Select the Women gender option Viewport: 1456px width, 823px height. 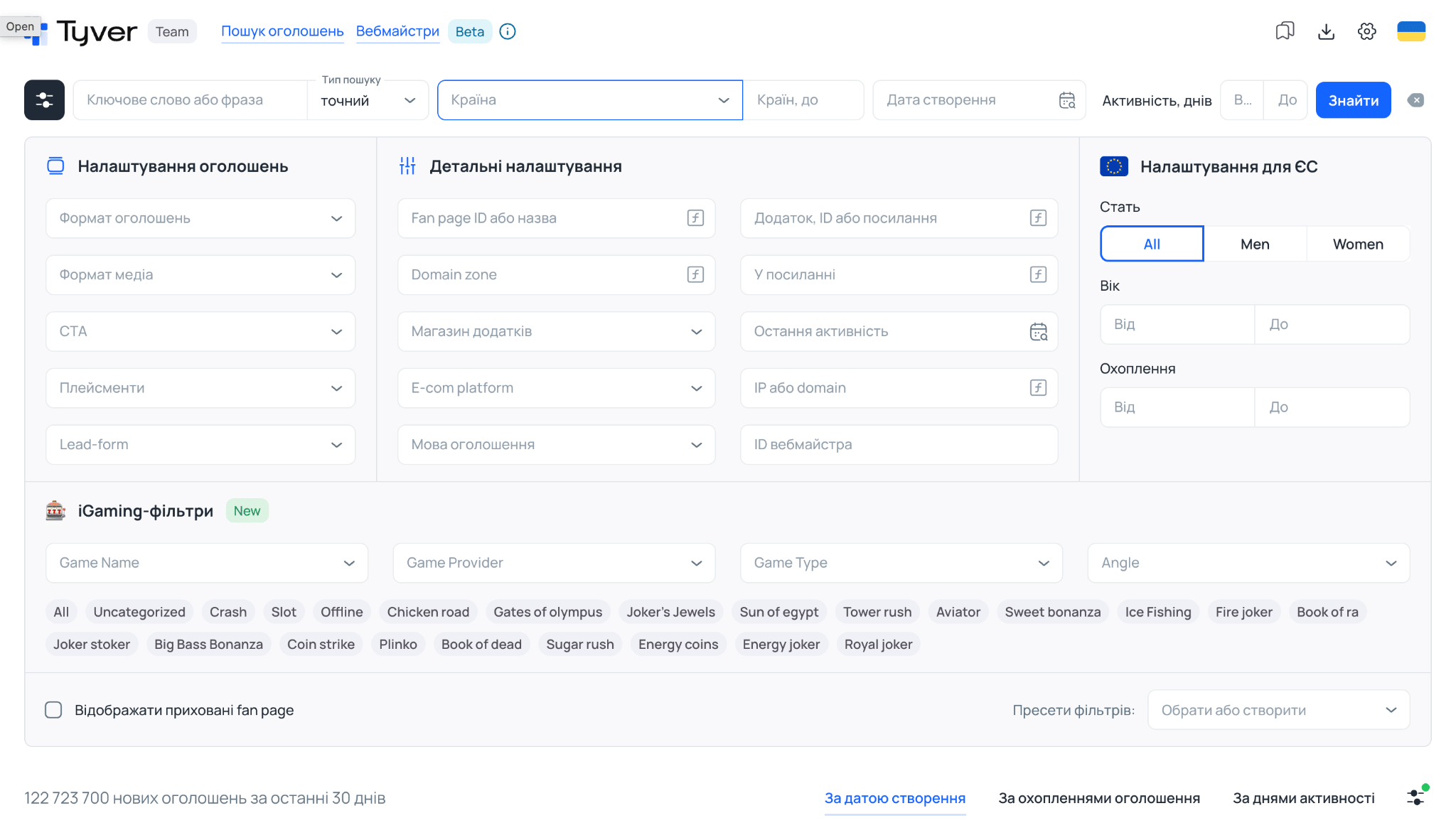(1358, 244)
